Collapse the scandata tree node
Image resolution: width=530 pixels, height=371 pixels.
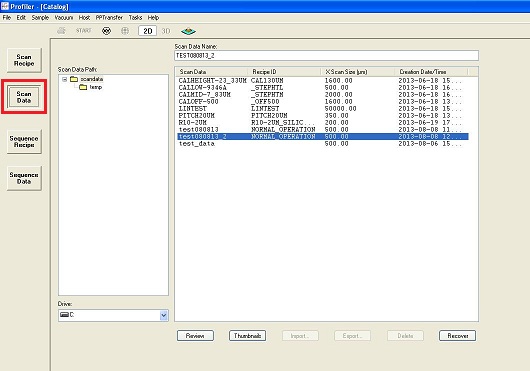coord(65,79)
